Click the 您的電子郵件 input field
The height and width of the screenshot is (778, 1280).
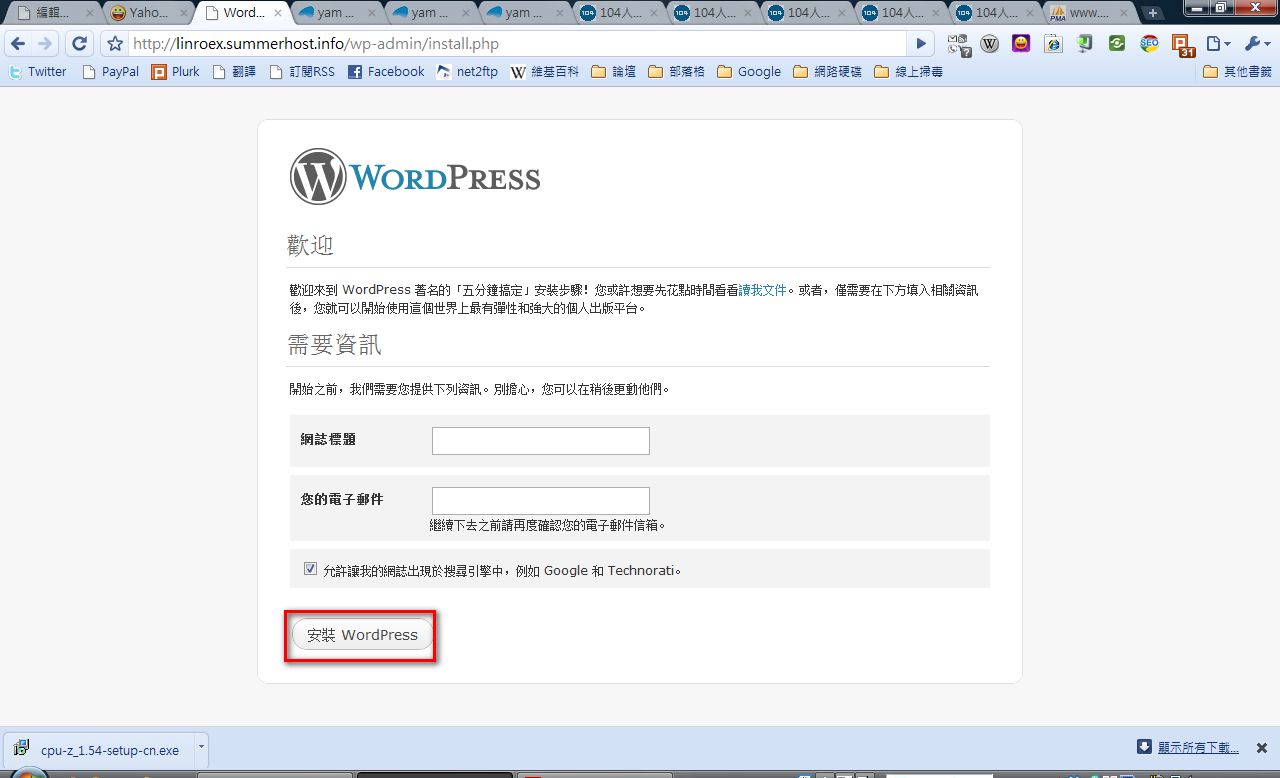click(541, 501)
